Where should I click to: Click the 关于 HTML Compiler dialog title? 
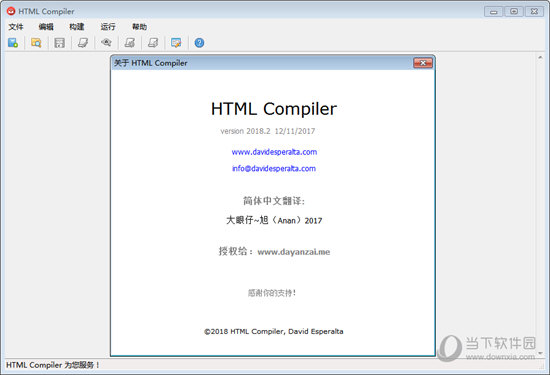tap(150, 63)
